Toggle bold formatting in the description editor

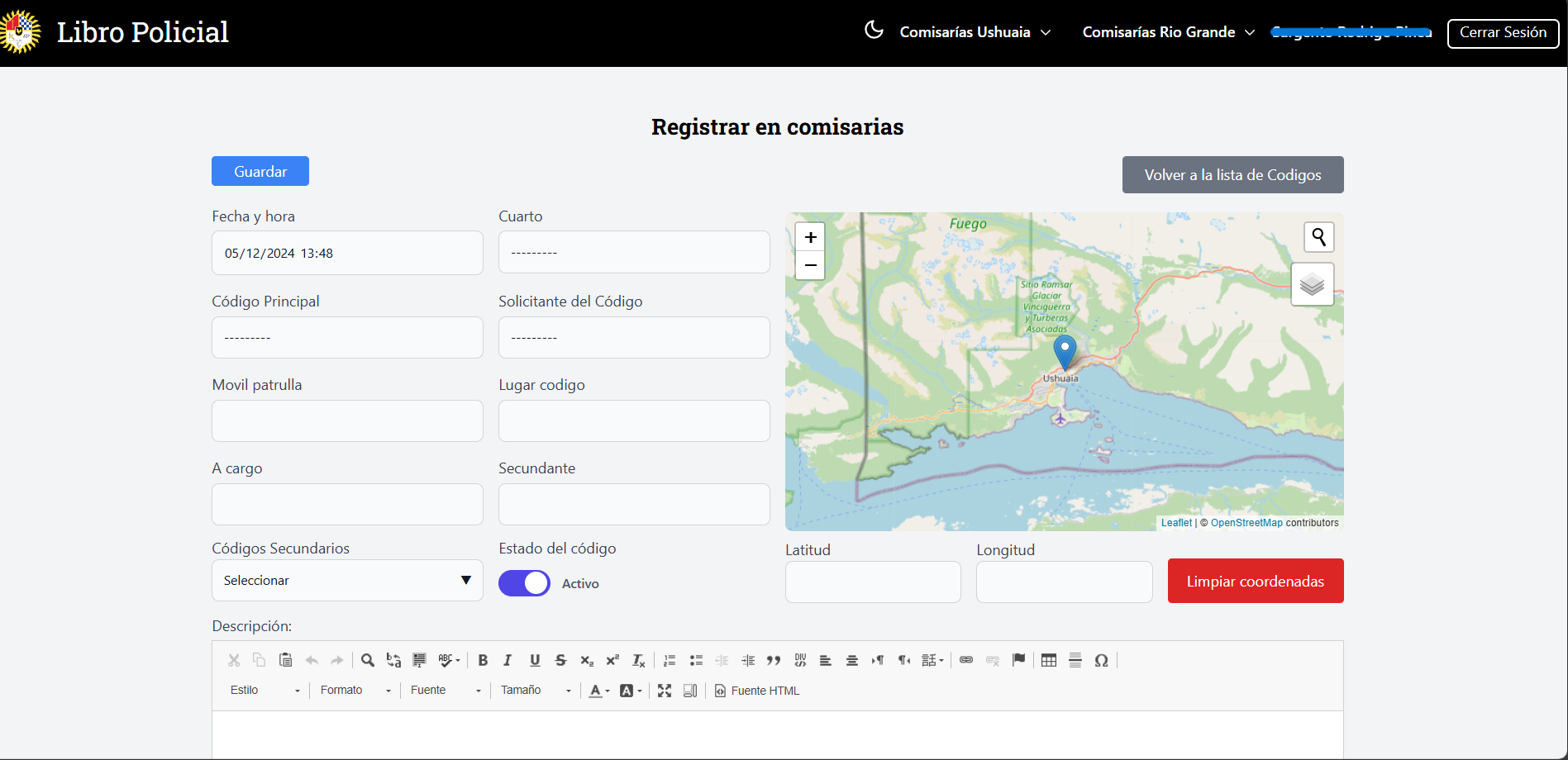coord(483,660)
